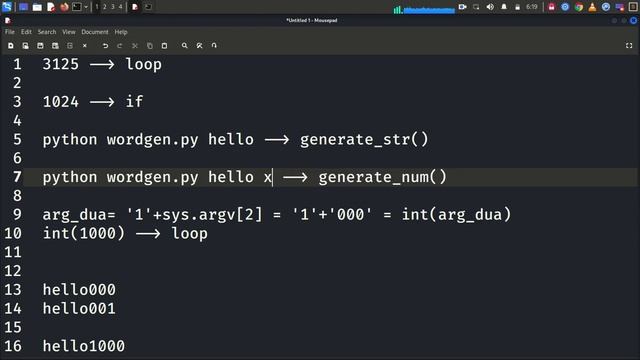This screenshot has width=640, height=360.
Task: Switch to workspace 2
Action: point(104,7)
